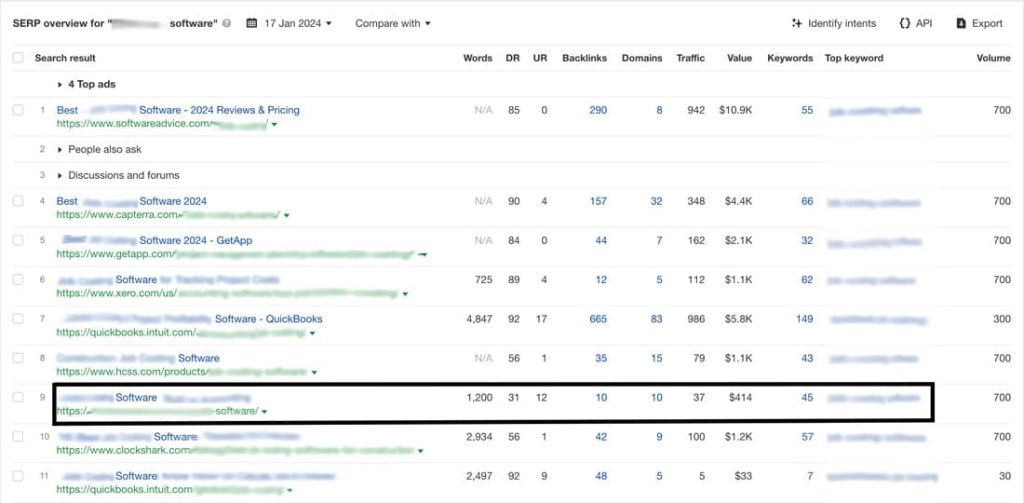Toggle the select-all checkbox in table header
The width and height of the screenshot is (1024, 503).
(x=18, y=58)
